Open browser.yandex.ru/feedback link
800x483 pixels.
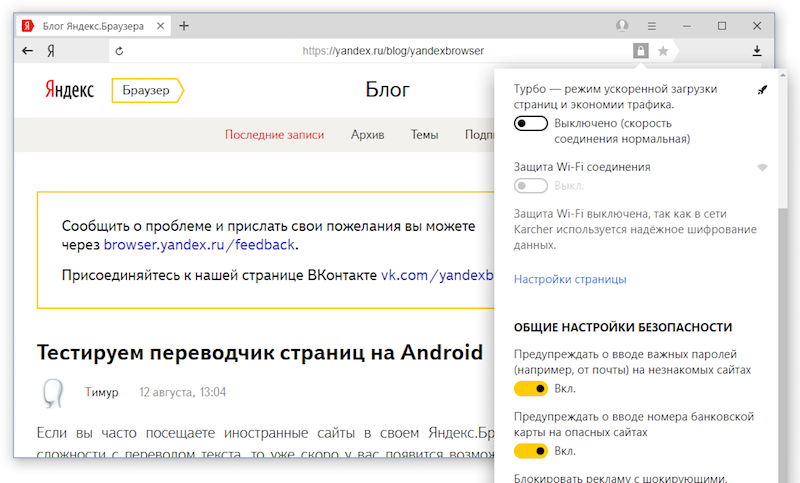click(x=199, y=245)
